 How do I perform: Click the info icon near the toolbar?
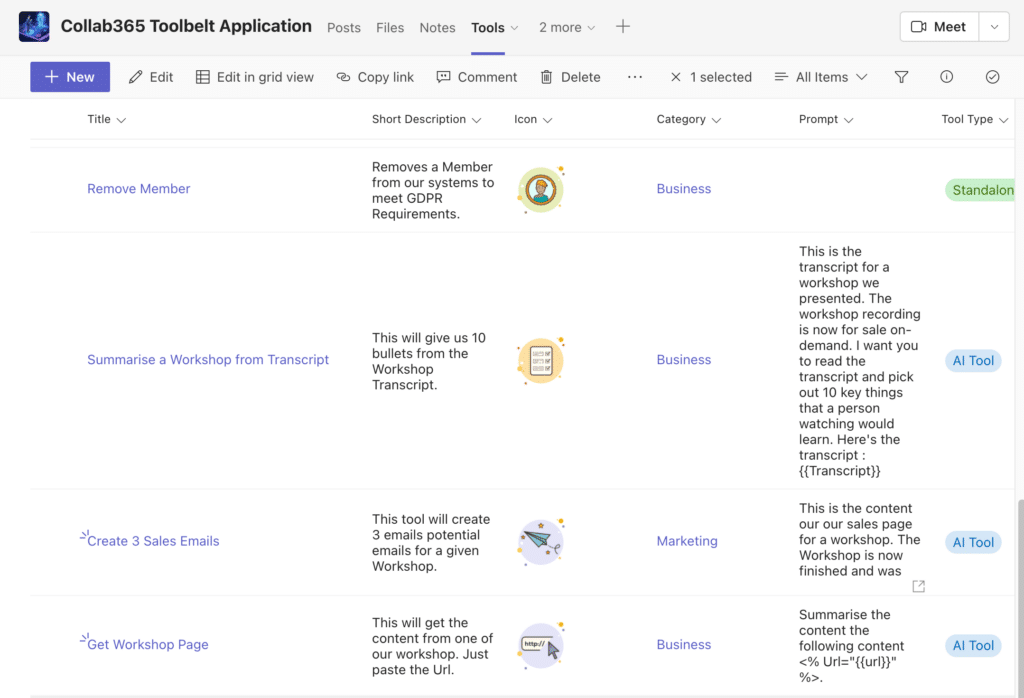tap(946, 76)
